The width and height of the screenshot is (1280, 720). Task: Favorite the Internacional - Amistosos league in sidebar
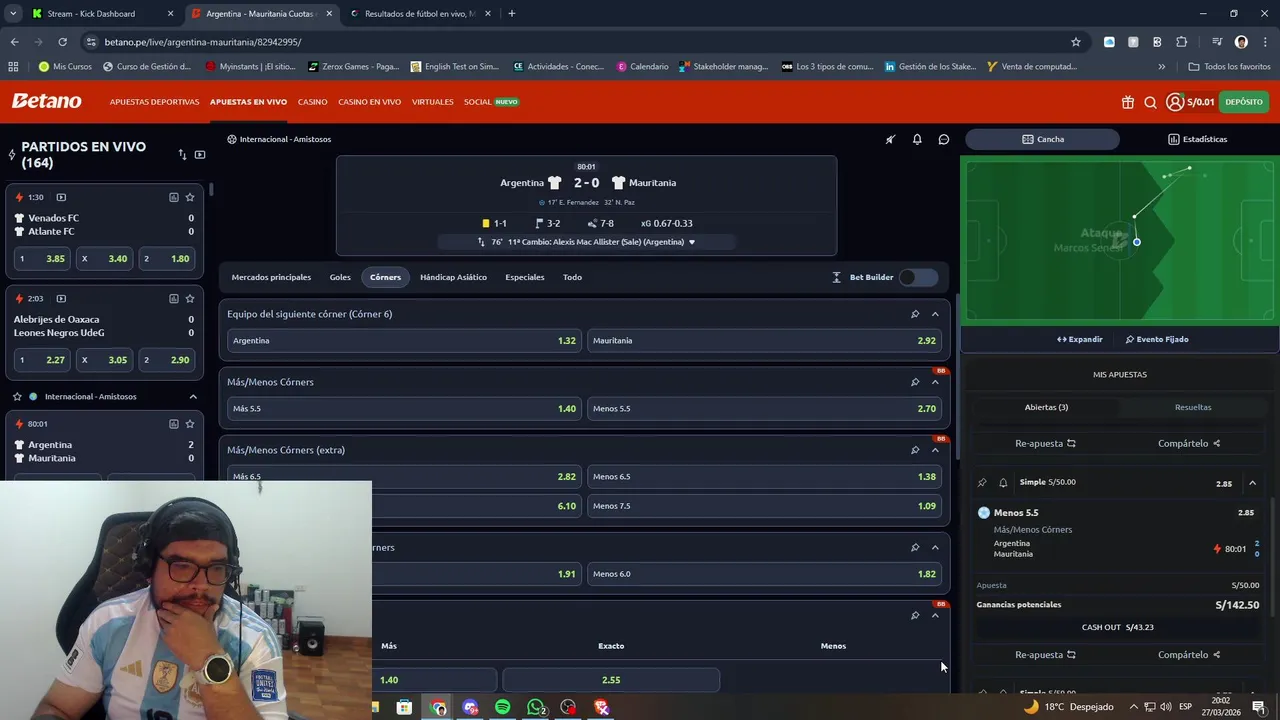[x=17, y=397]
